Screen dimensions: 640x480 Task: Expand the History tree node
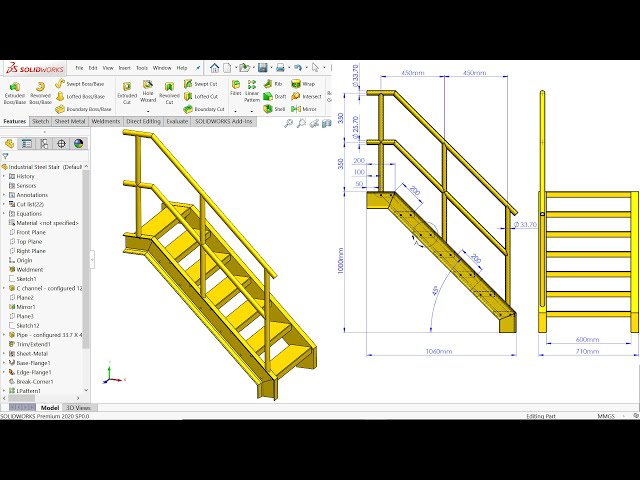click(x=4, y=176)
